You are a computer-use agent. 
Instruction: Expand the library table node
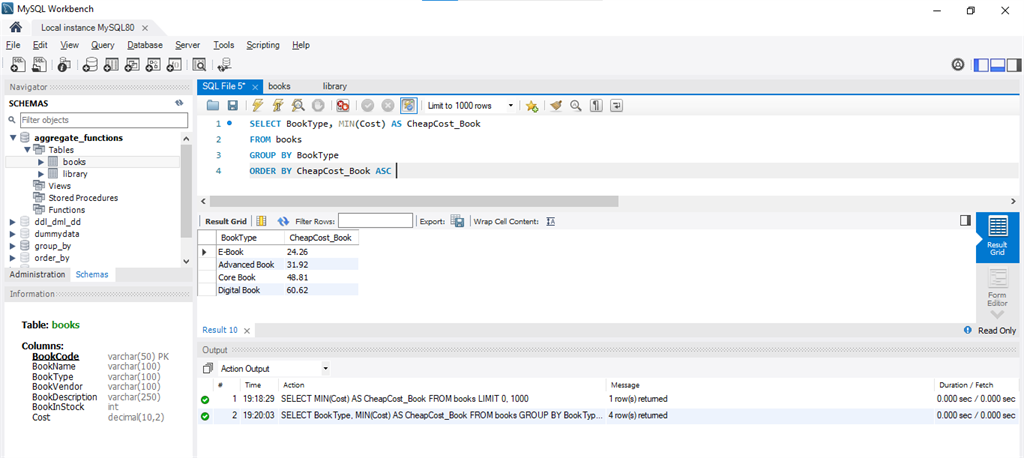click(x=41, y=174)
